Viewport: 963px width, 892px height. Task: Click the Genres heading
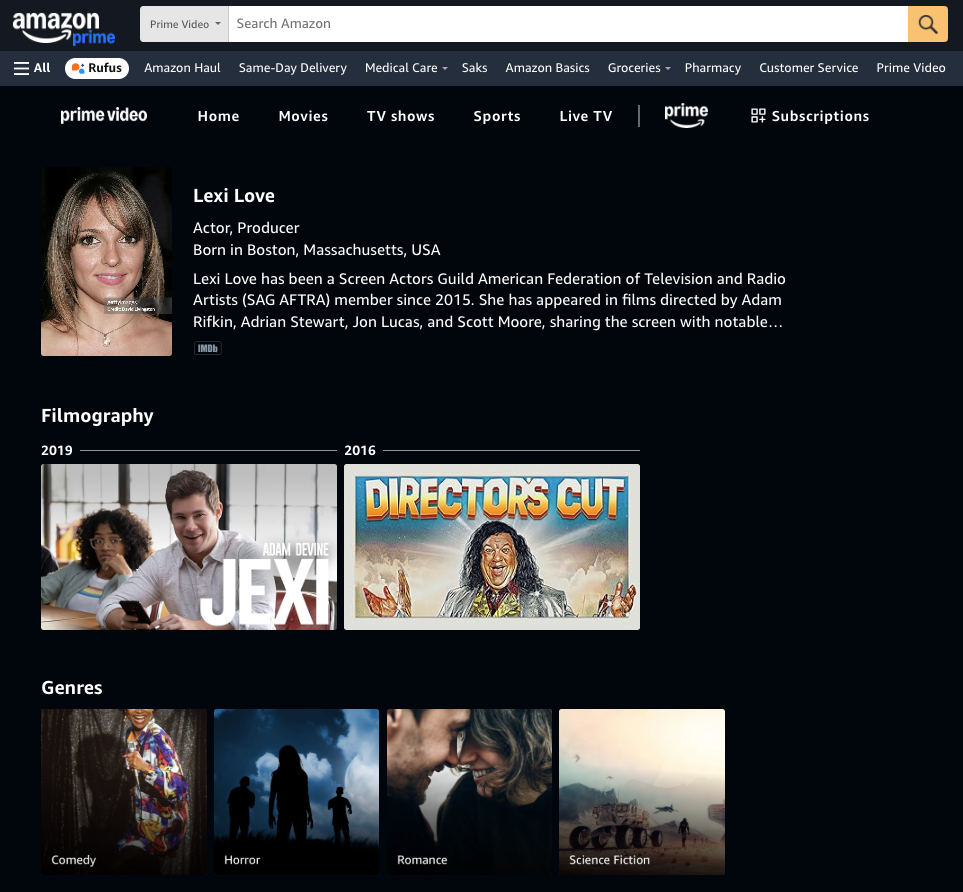click(72, 687)
